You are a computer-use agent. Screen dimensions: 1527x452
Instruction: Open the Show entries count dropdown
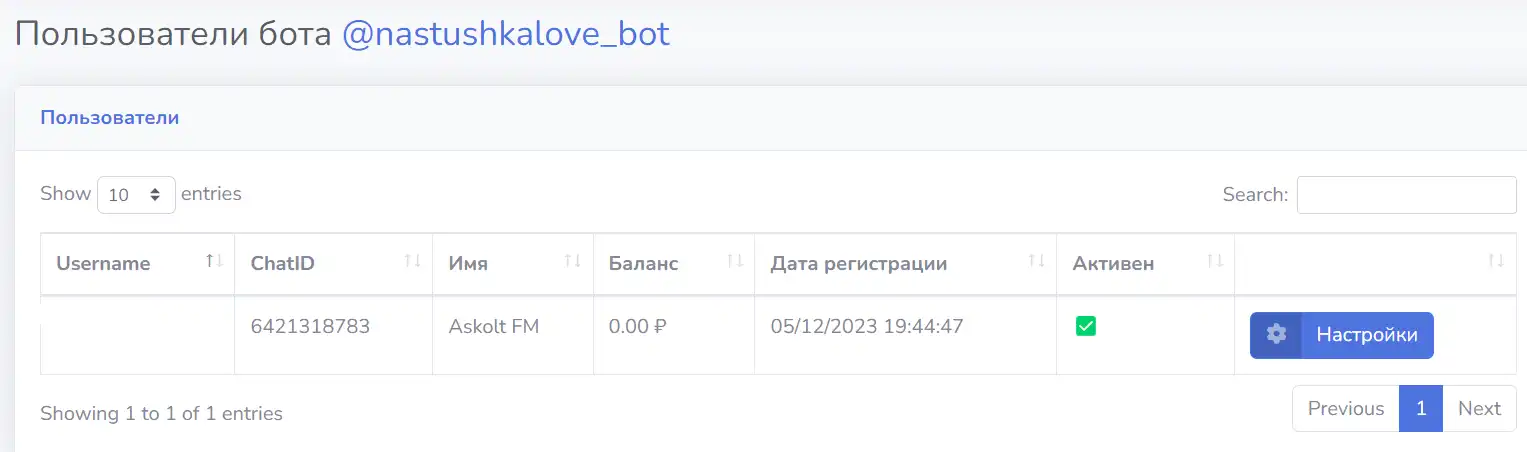click(x=136, y=195)
